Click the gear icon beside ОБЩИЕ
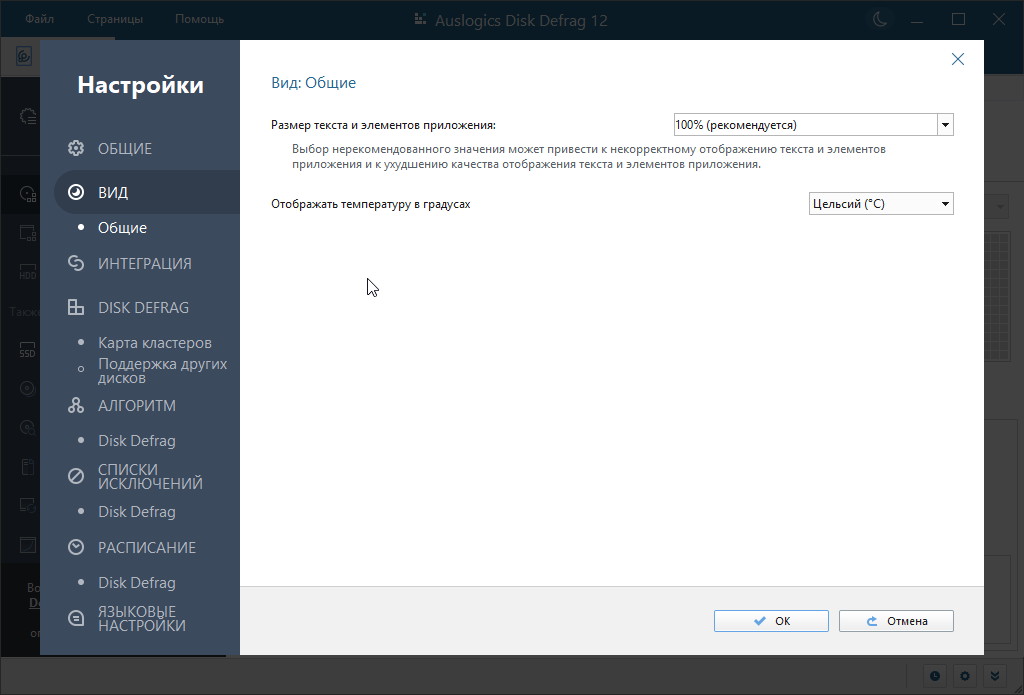 click(76, 148)
